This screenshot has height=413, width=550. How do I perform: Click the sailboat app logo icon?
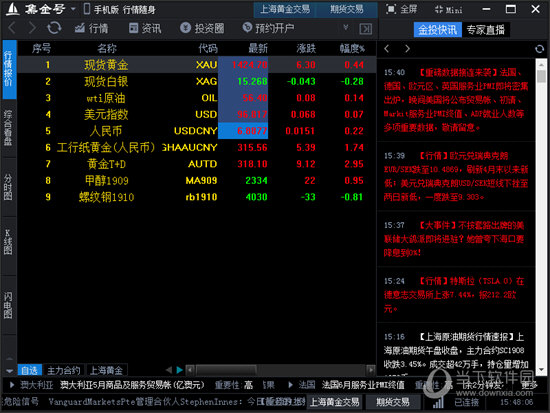(x=13, y=9)
